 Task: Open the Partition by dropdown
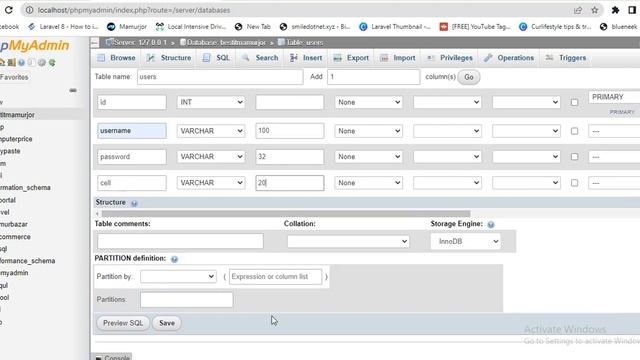[x=178, y=277]
